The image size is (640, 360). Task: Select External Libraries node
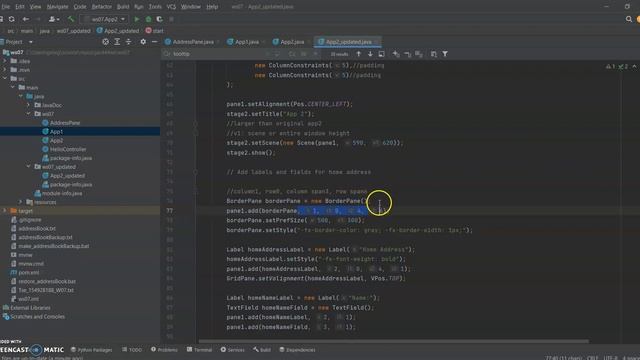click(x=30, y=308)
